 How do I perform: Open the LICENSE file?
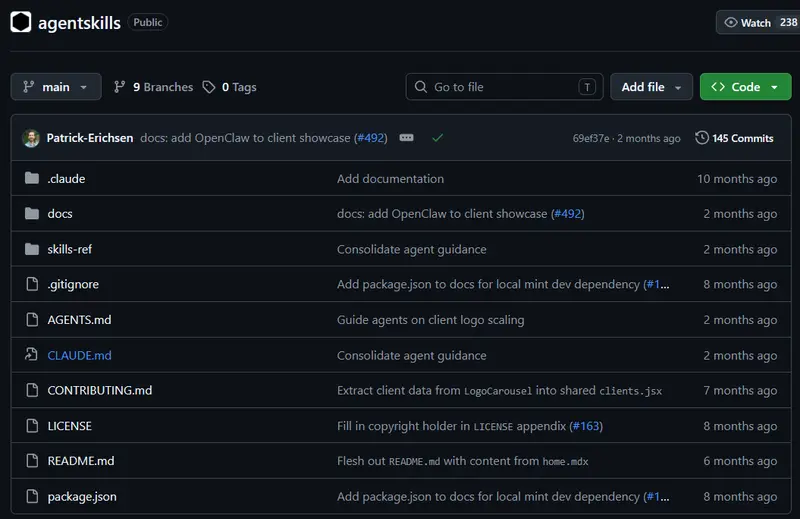click(x=69, y=426)
